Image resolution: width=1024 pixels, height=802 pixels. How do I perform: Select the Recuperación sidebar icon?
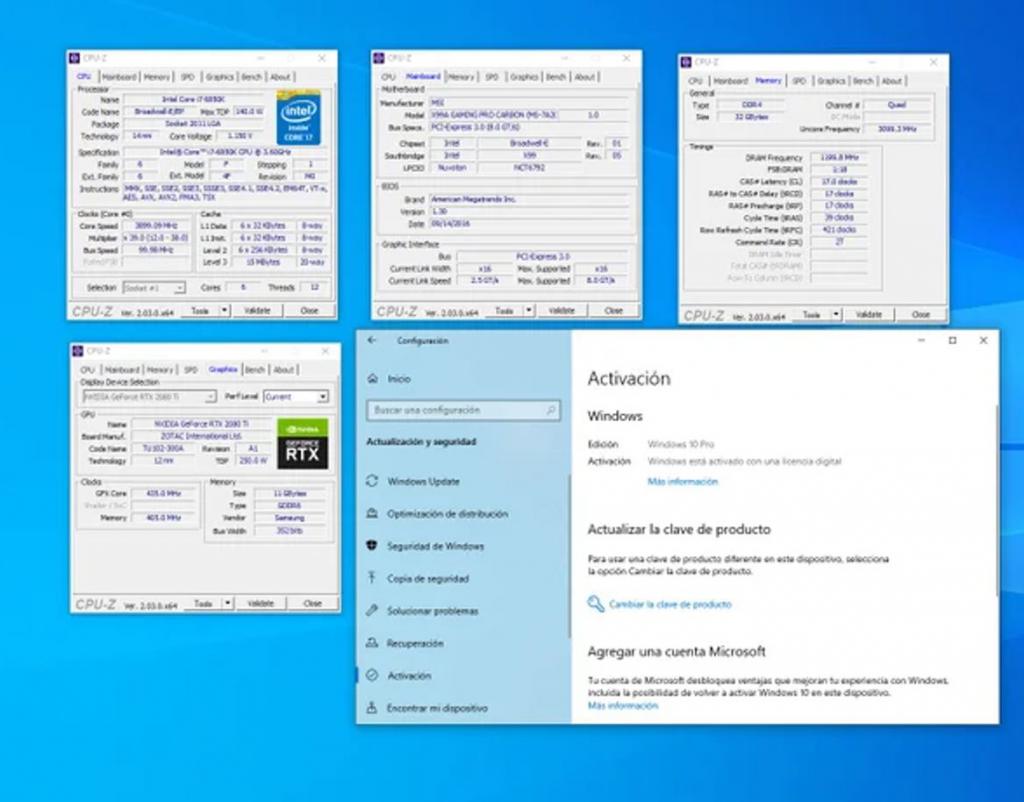click(372, 643)
